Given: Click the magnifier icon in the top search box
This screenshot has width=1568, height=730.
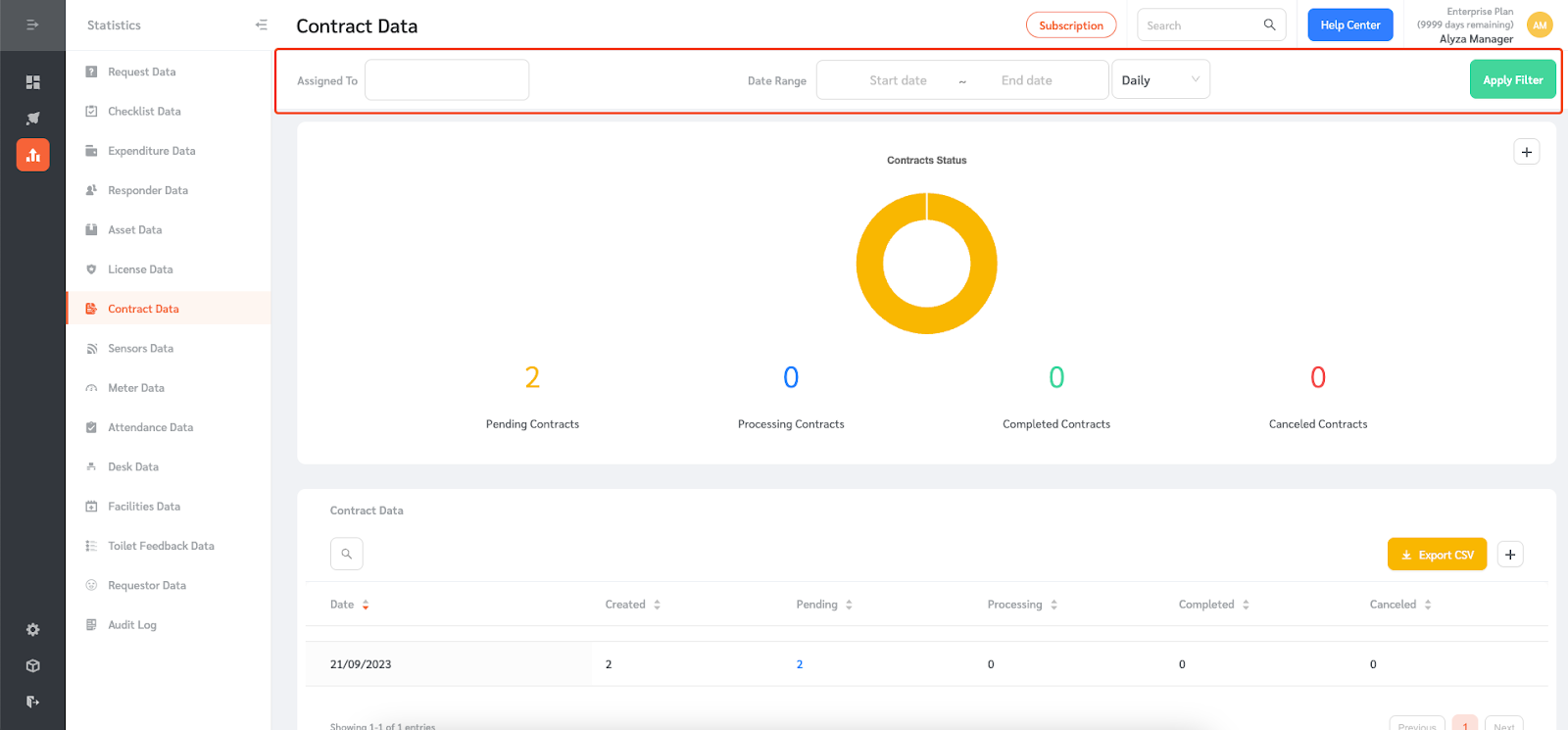Looking at the screenshot, I should click(1269, 24).
